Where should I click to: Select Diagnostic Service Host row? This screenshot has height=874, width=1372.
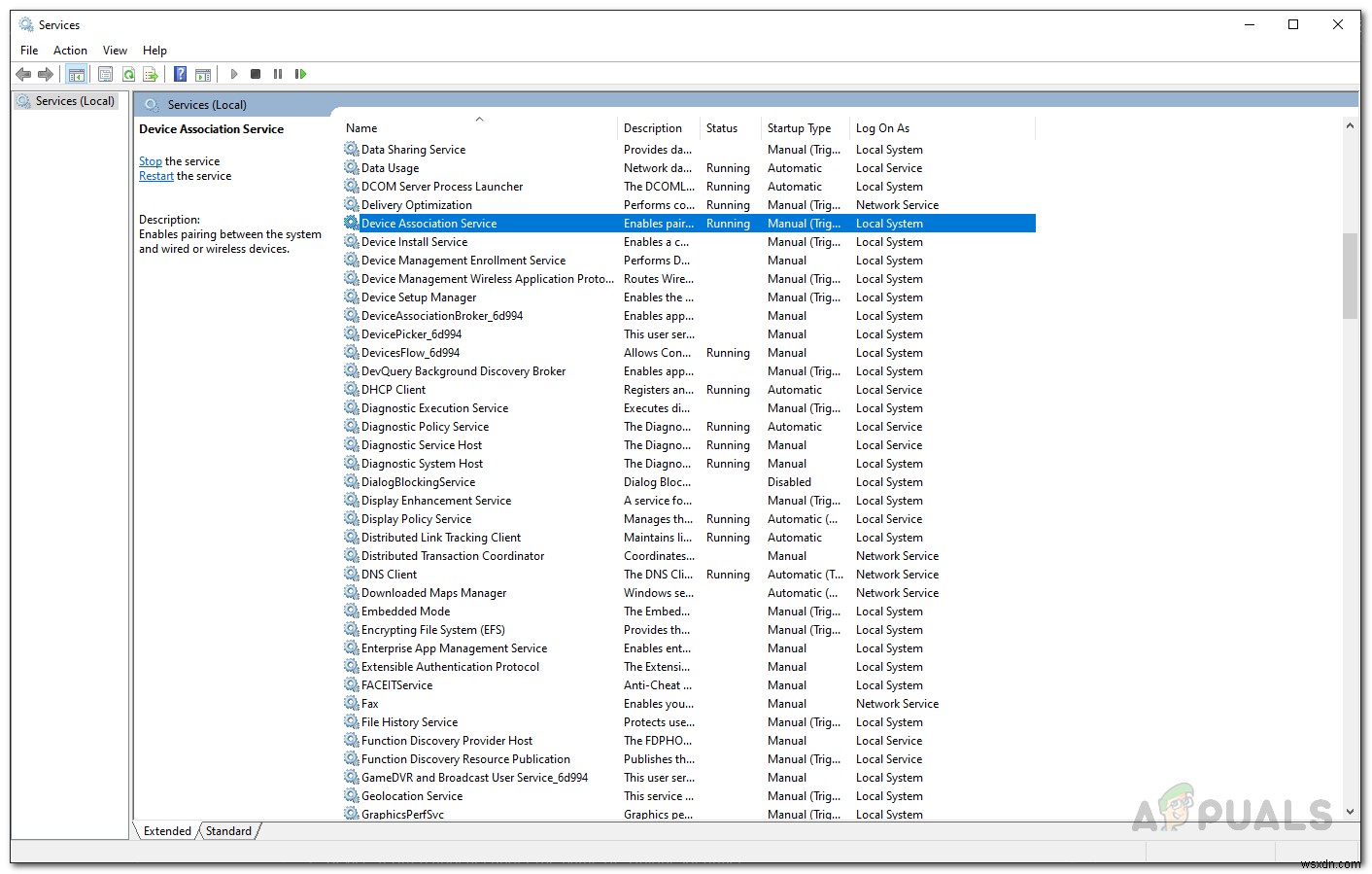click(x=689, y=444)
